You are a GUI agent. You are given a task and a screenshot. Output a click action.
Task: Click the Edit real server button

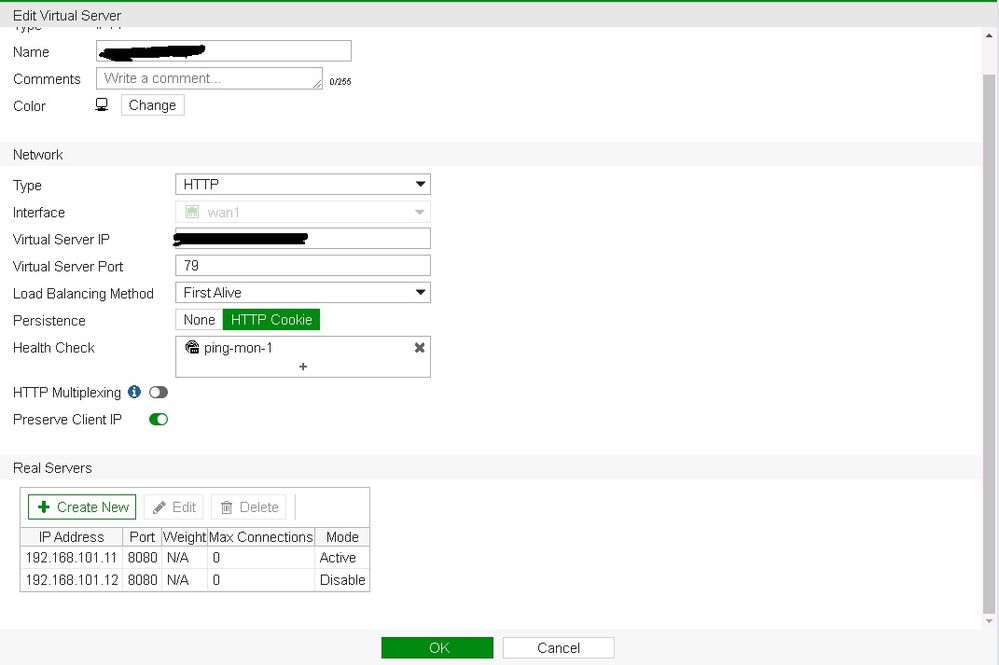[174, 507]
